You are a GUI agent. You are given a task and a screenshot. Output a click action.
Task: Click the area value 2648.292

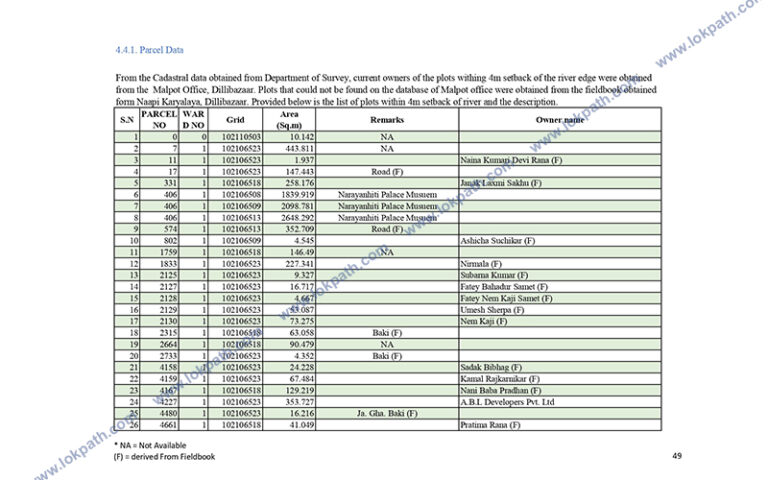(x=298, y=217)
